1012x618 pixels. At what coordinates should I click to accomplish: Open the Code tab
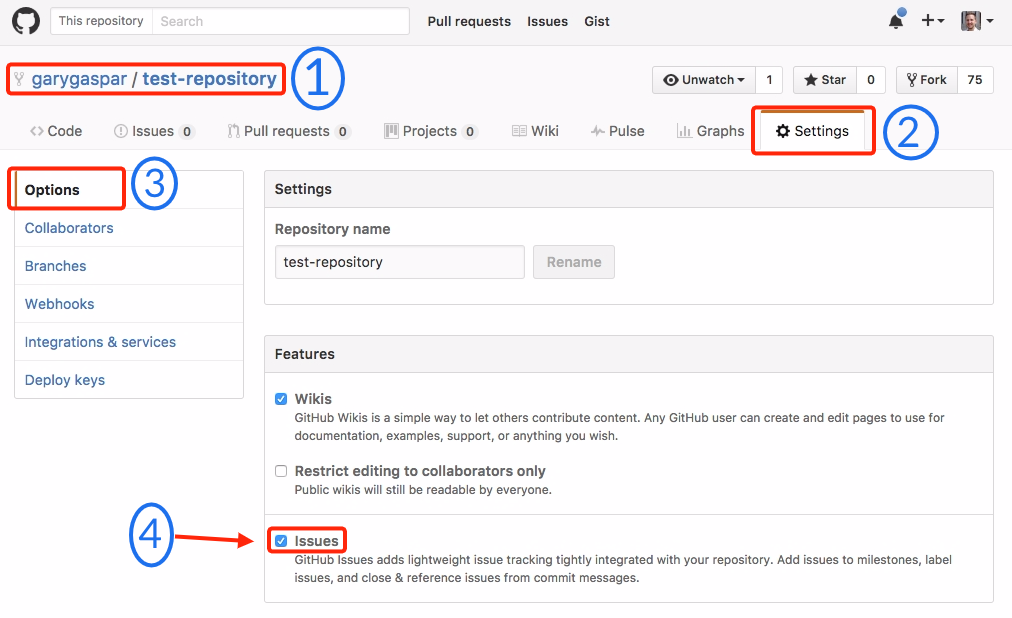pos(56,131)
